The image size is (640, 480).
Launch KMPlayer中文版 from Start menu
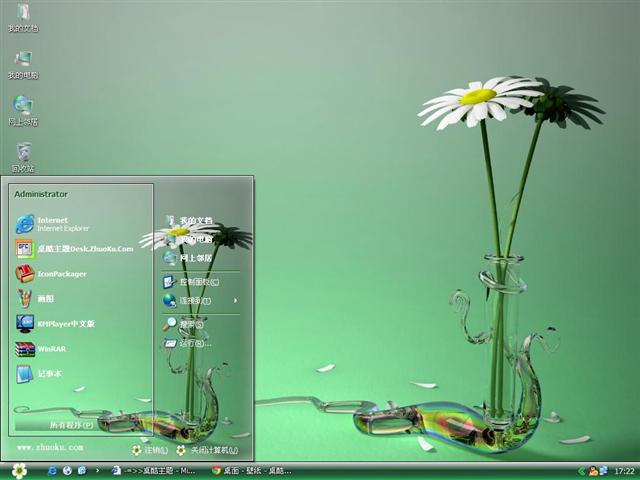pyautogui.click(x=55, y=324)
